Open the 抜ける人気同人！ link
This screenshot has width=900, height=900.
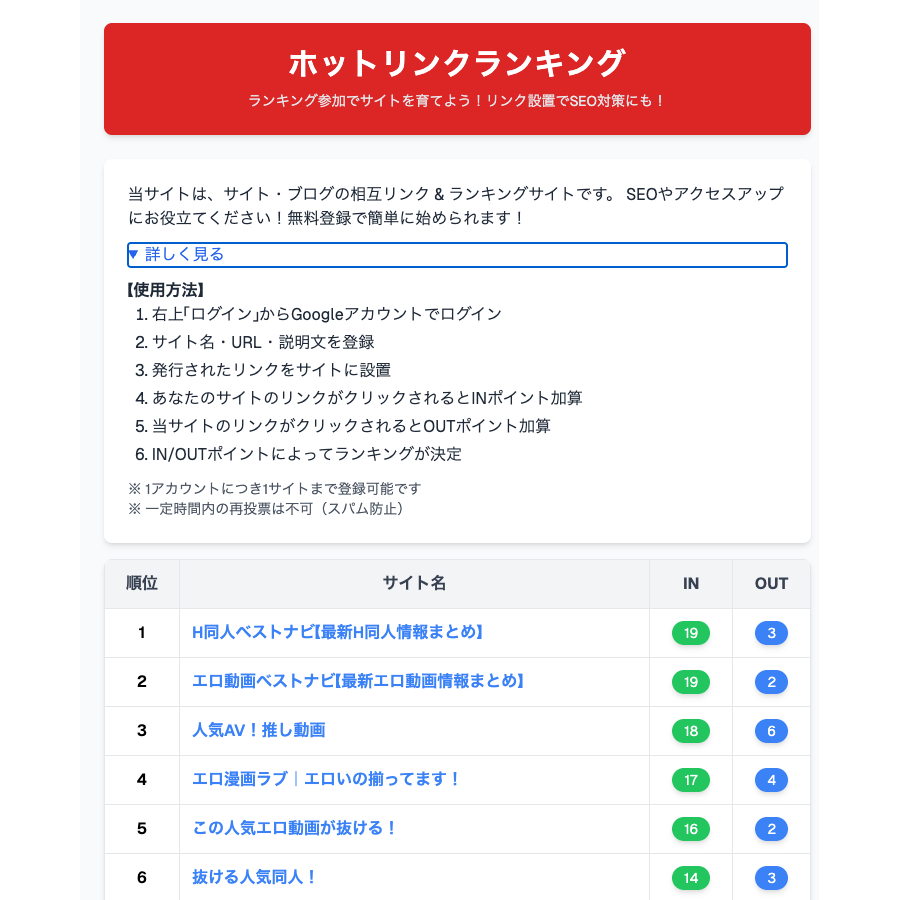click(255, 878)
